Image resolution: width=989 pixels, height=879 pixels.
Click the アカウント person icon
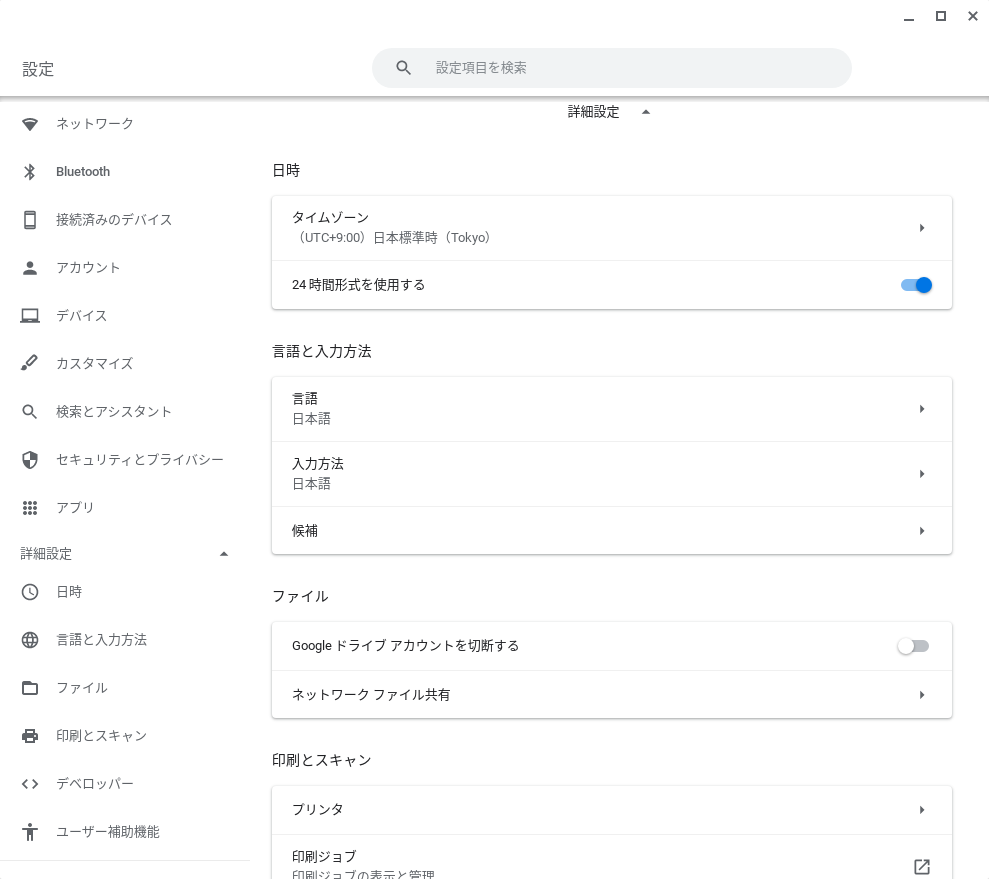[30, 268]
